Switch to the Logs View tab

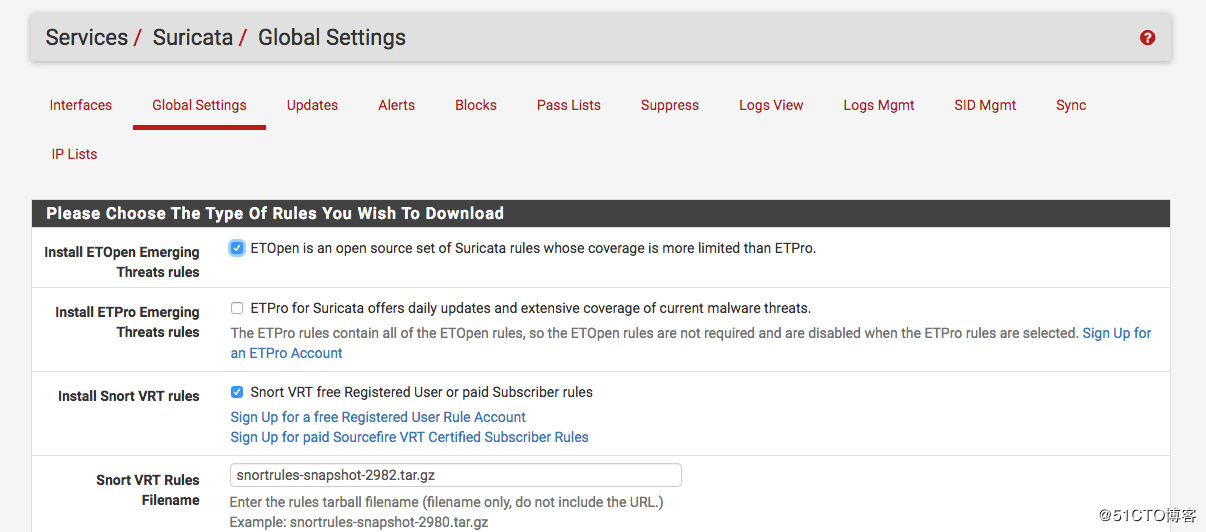click(771, 105)
